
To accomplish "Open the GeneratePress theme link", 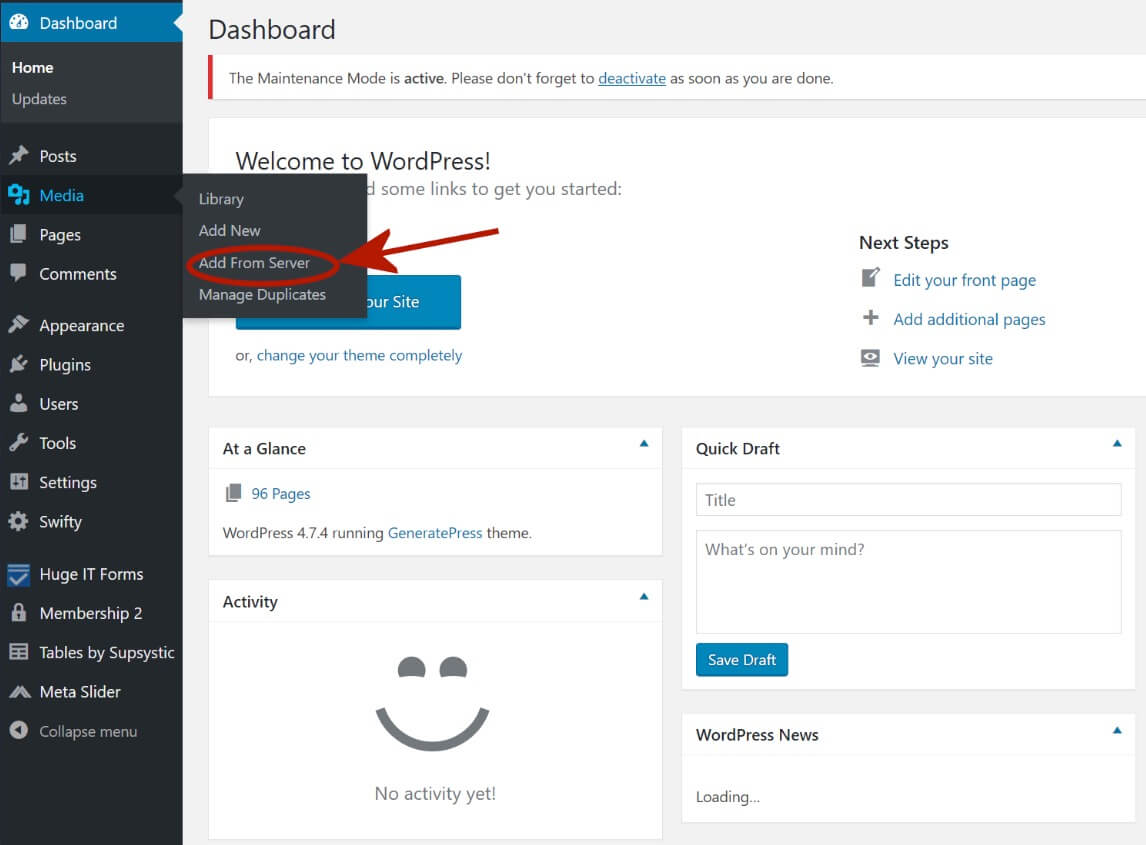I will [x=435, y=533].
